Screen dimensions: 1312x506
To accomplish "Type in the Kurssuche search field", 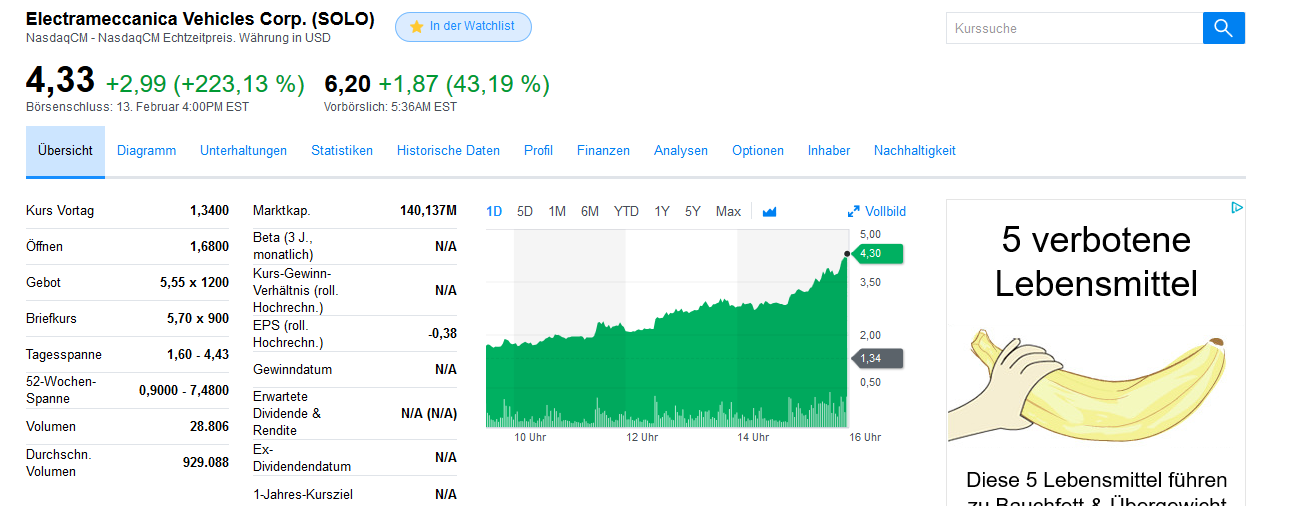I will (1074, 28).
